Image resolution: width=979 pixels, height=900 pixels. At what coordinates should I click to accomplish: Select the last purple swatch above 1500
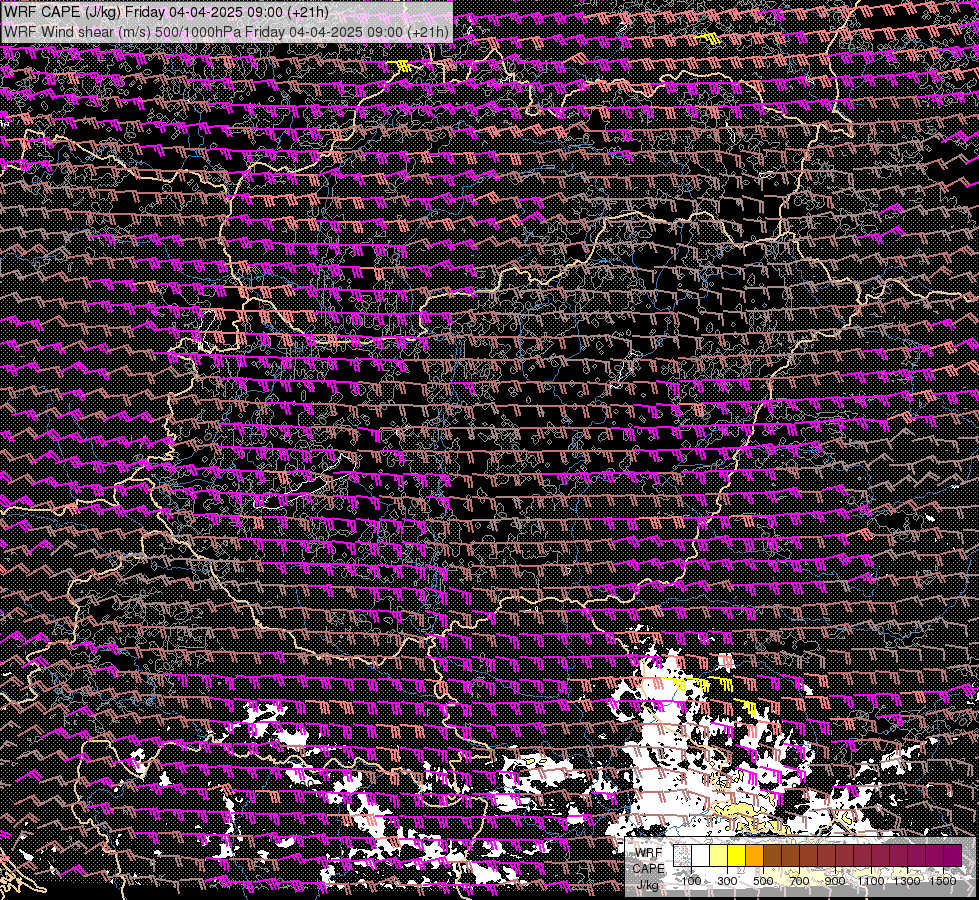953,856
